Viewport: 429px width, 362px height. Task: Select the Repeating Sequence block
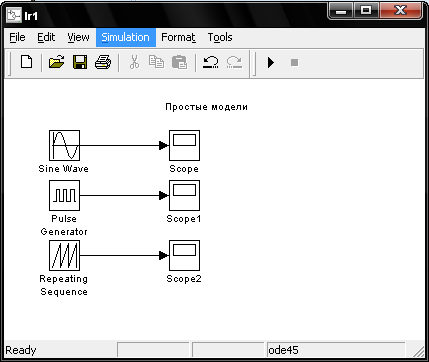pos(64,256)
